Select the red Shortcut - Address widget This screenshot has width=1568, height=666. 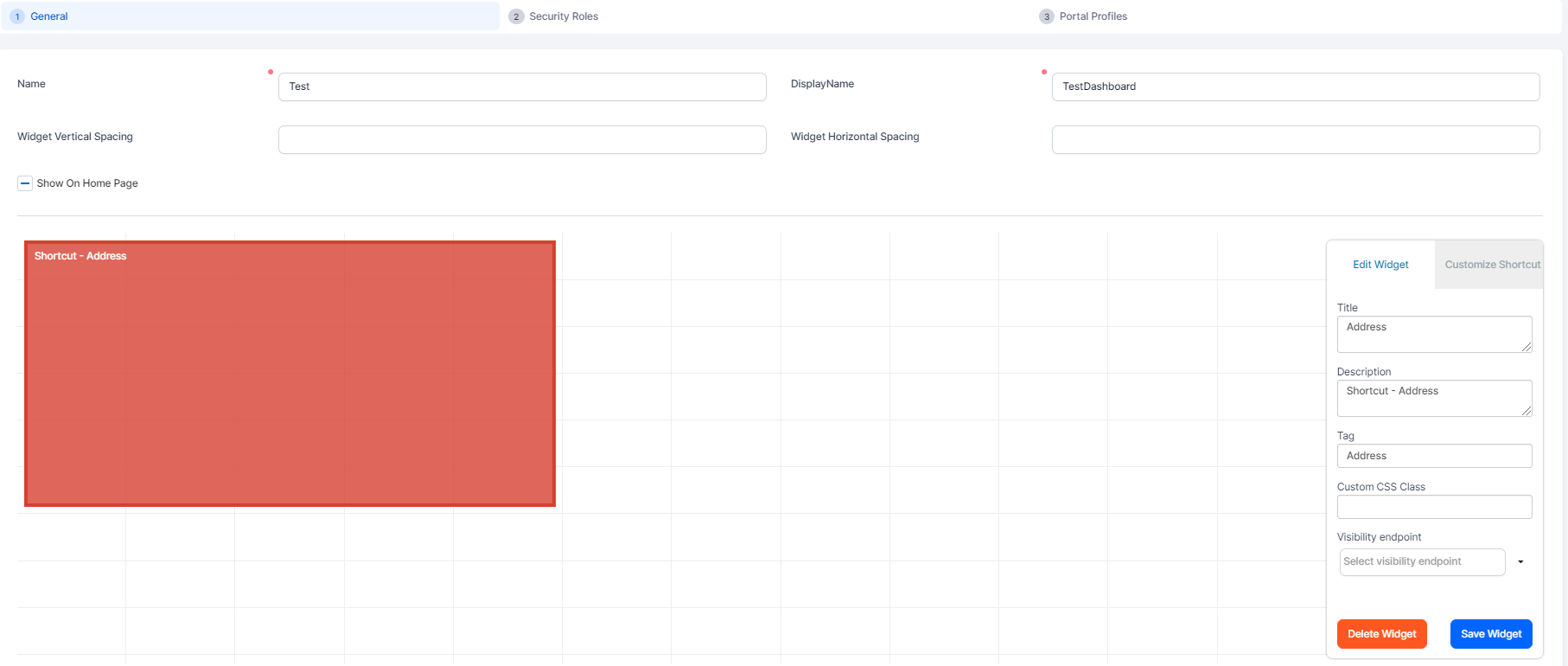[x=290, y=374]
